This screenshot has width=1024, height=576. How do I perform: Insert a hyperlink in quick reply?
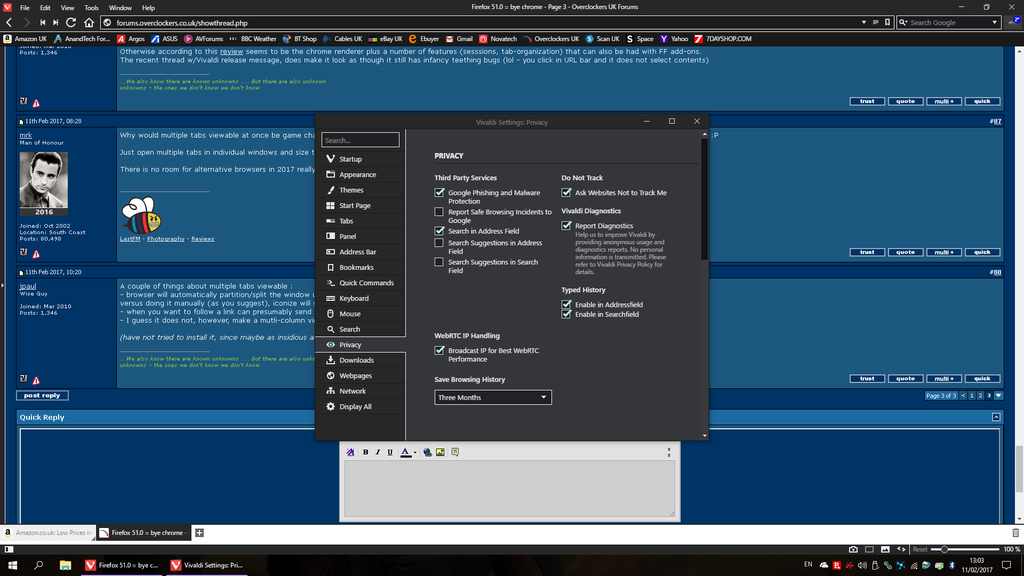[x=428, y=452]
